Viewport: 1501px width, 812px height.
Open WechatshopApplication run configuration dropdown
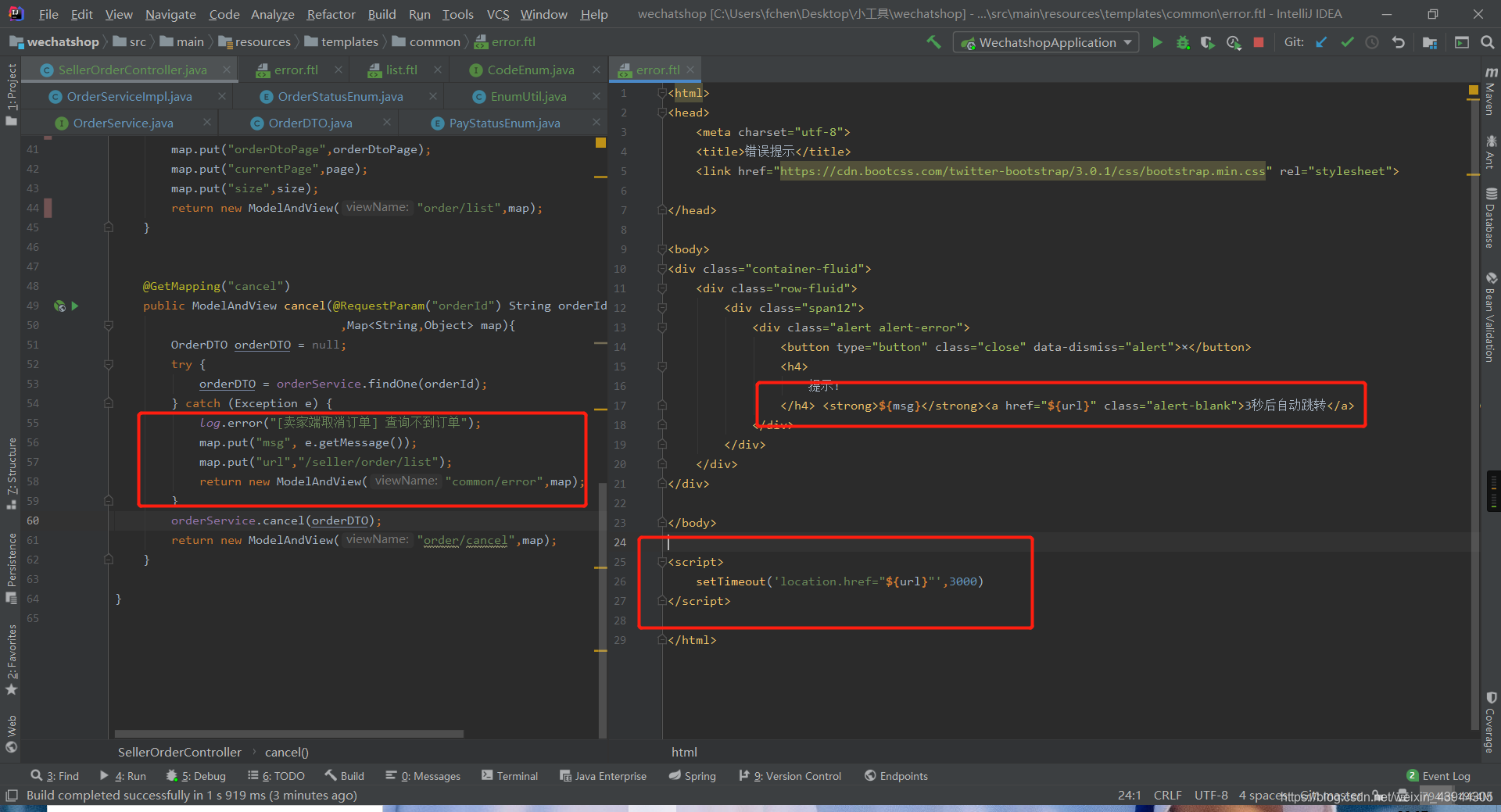click(1046, 42)
